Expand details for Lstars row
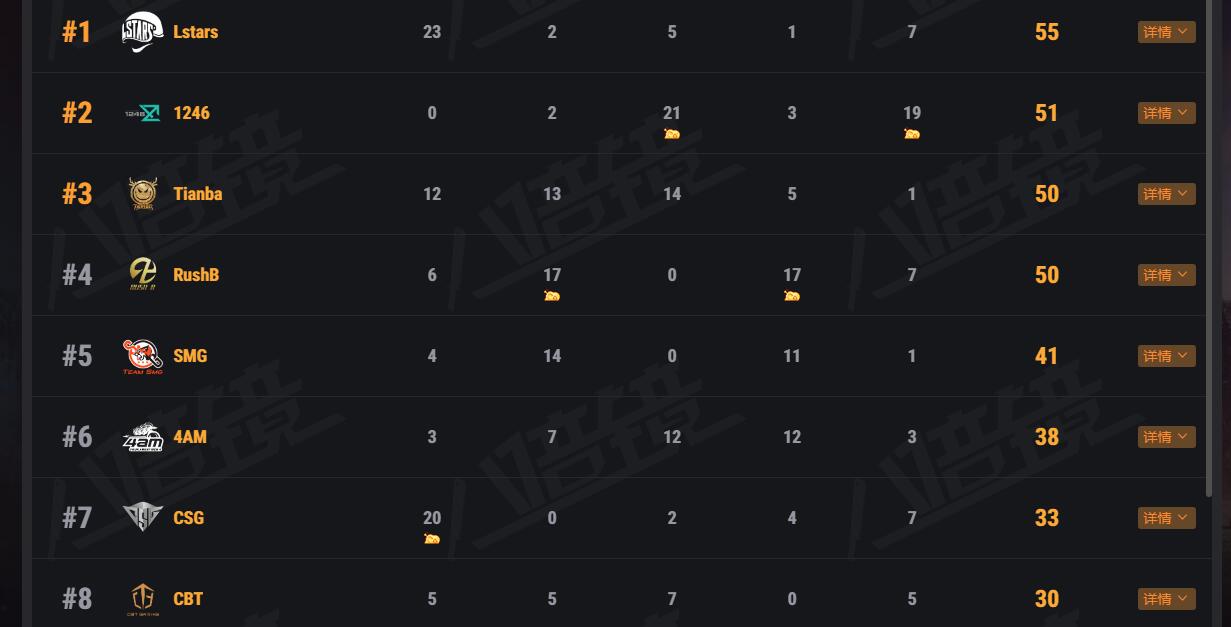The image size is (1231, 627). 1167,32
